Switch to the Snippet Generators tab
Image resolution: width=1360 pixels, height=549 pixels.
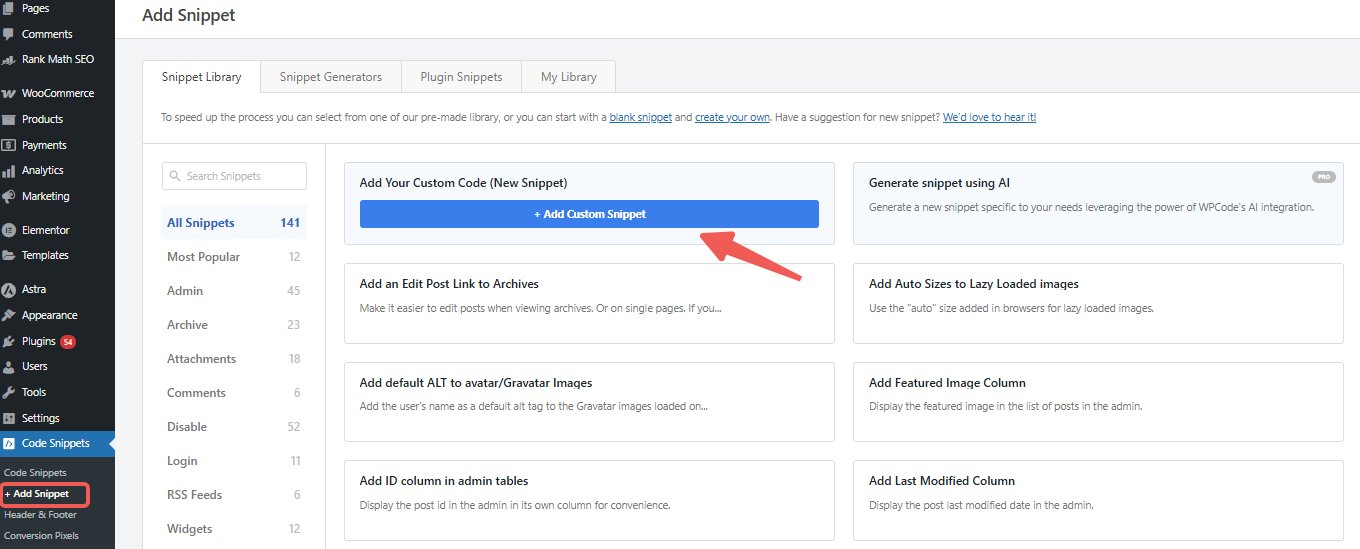(x=330, y=77)
